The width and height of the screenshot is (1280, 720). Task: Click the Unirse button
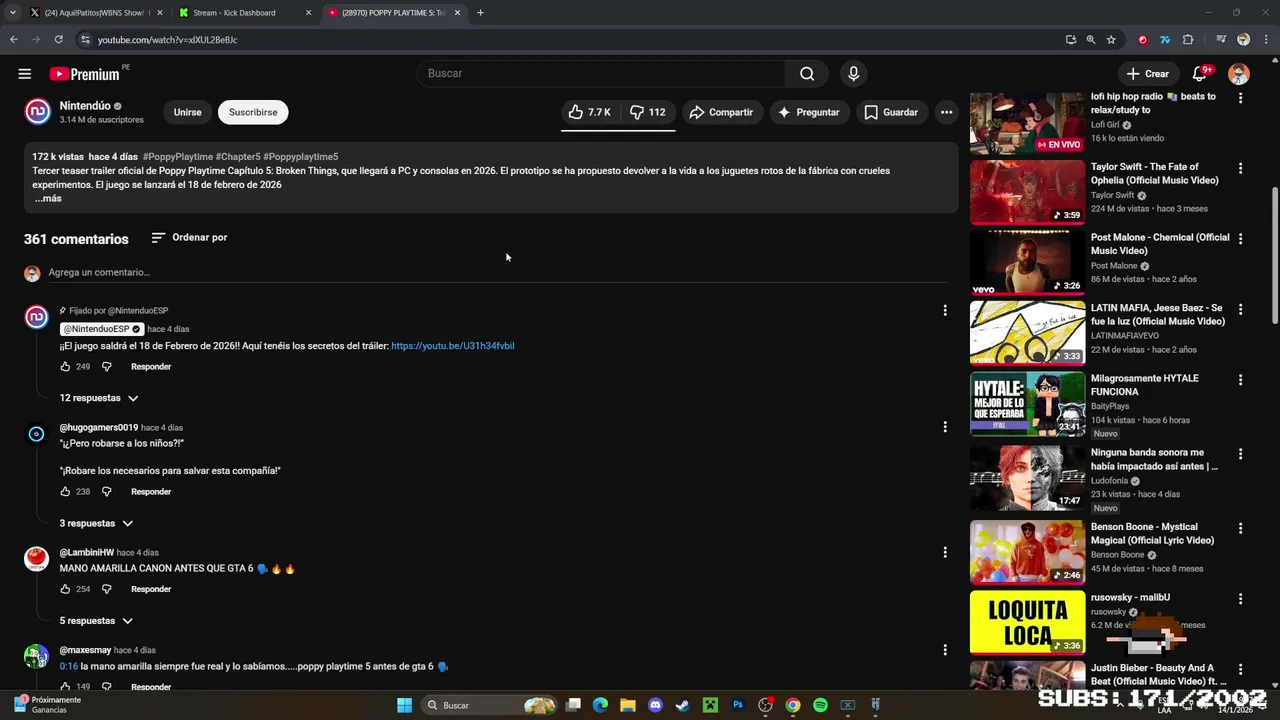[x=187, y=112]
